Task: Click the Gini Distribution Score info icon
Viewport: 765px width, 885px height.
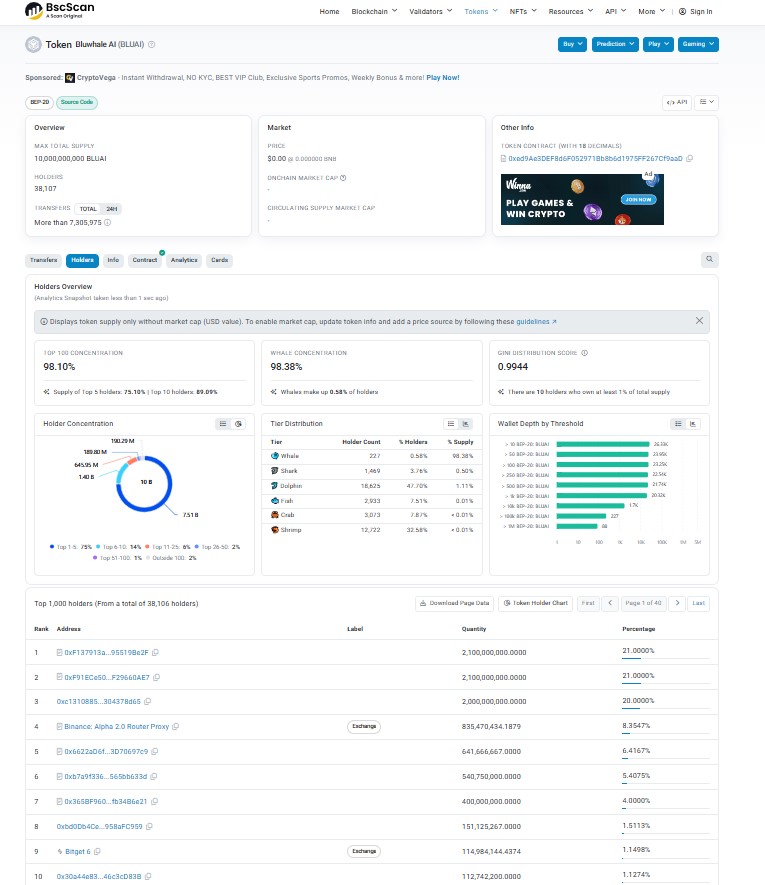Action: 584,353
